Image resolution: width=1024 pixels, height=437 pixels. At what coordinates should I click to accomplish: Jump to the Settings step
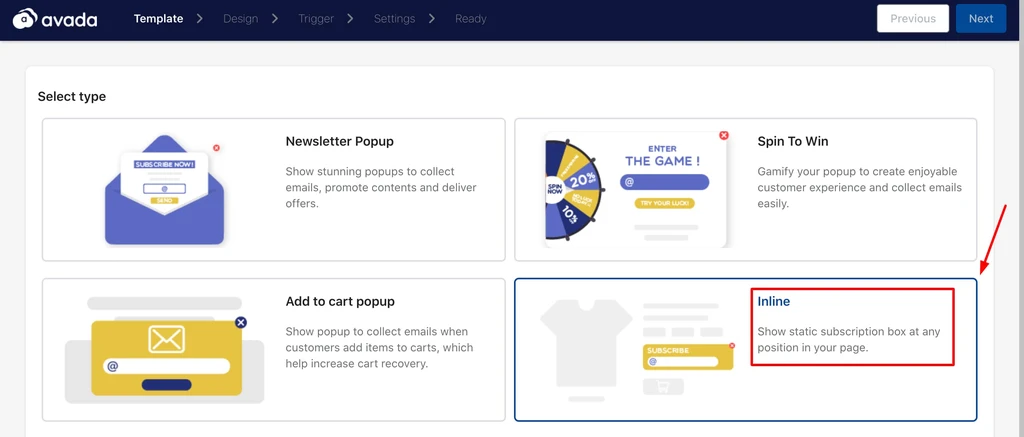pos(395,19)
